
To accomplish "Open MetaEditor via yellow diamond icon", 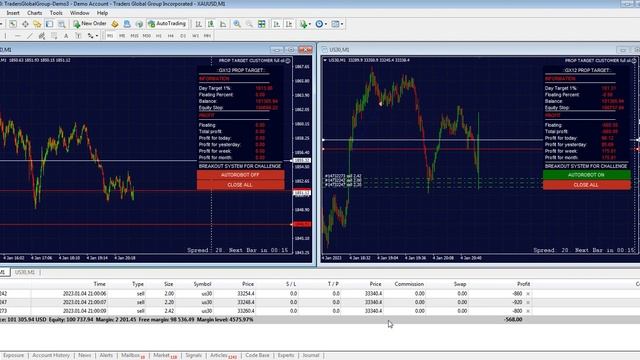I will pyautogui.click(x=115, y=24).
